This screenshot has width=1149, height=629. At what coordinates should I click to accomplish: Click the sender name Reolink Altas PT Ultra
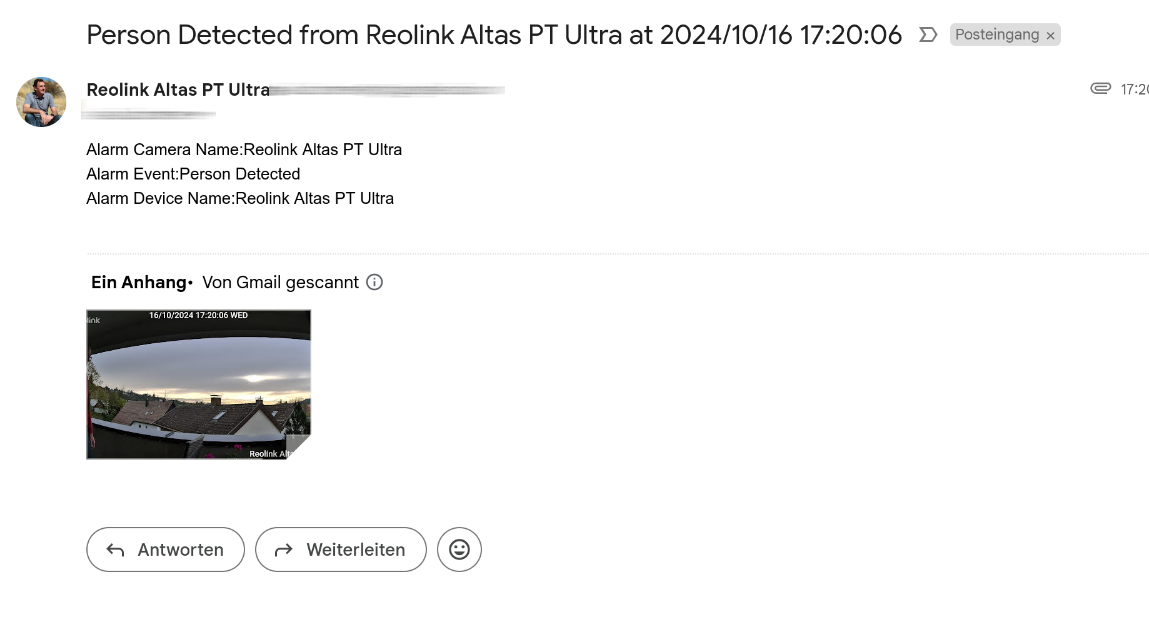pyautogui.click(x=178, y=90)
